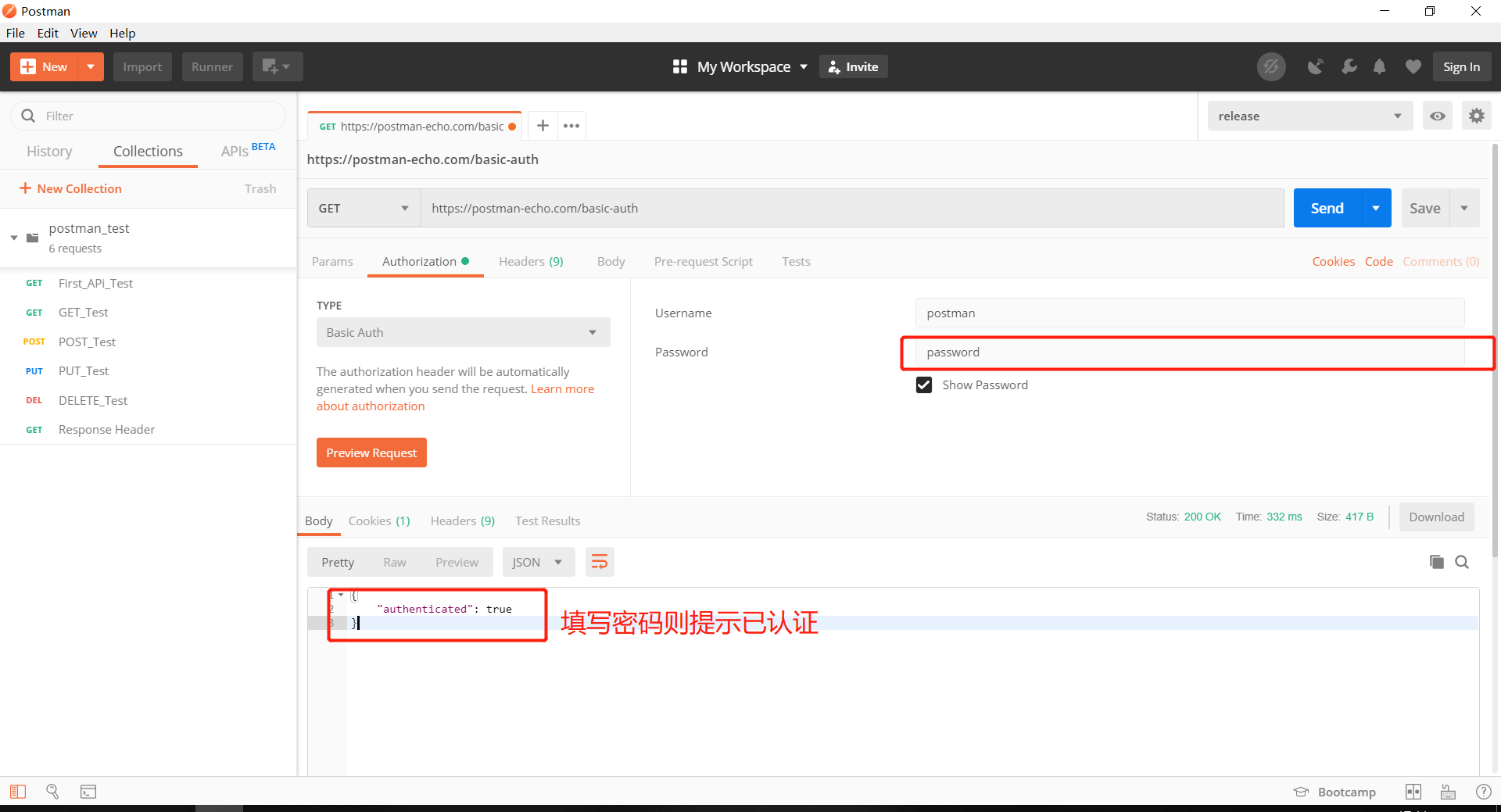Screen dimensions: 1501x812
Task: Open the interceptor satellite icon
Action: pos(1315,67)
